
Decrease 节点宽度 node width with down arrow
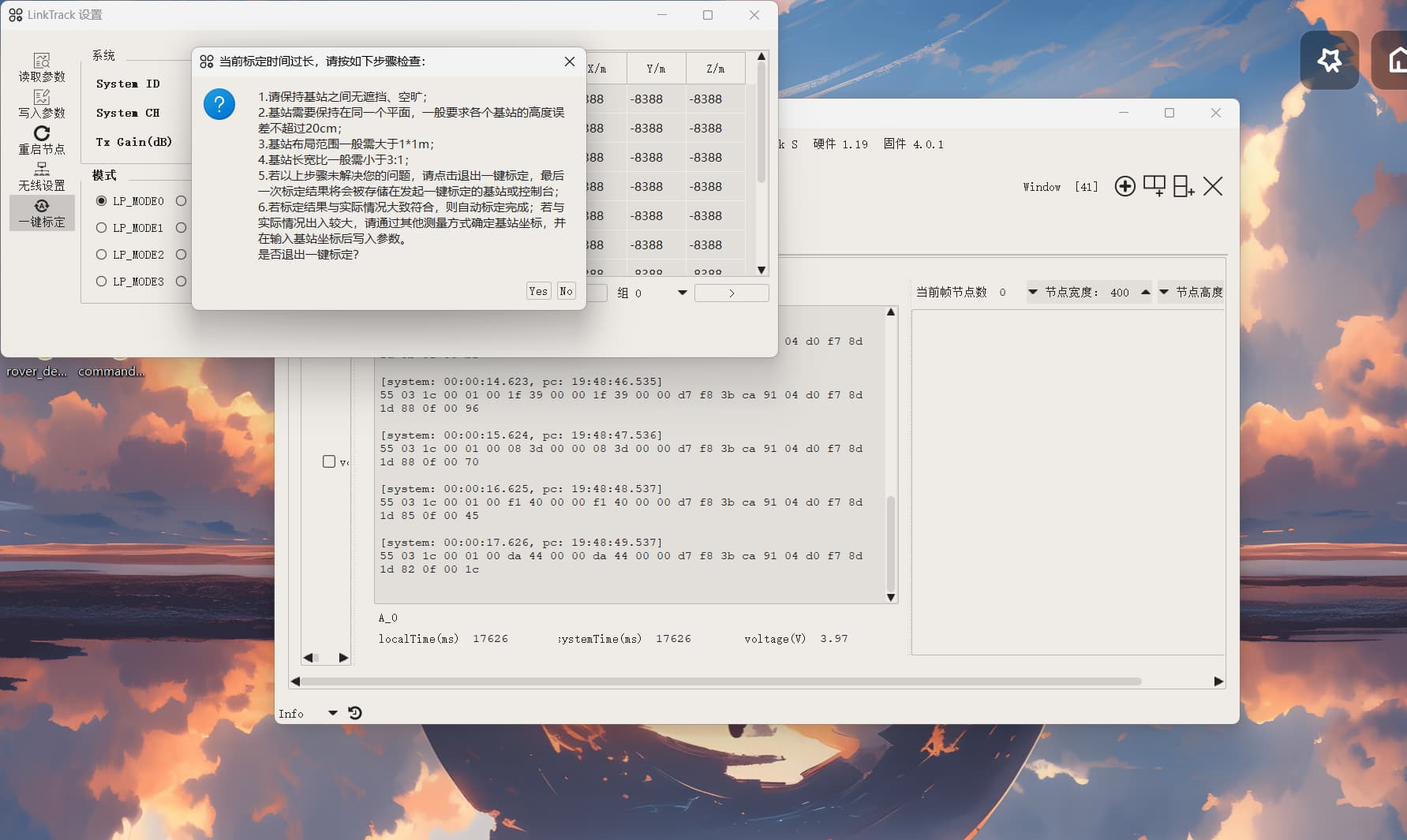click(1032, 293)
